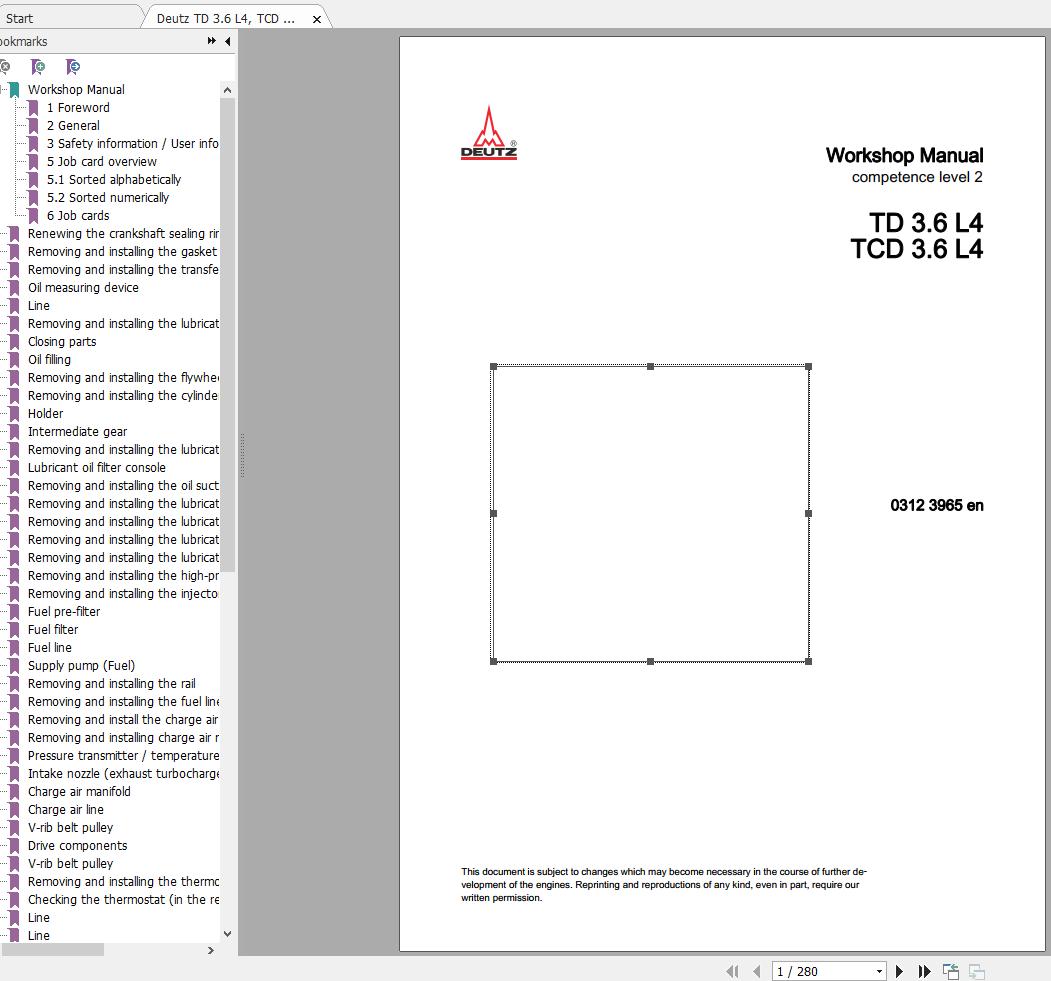The image size is (1051, 981).
Task: Select the 'Fuel filter' bookmark
Action: pyautogui.click(x=52, y=630)
